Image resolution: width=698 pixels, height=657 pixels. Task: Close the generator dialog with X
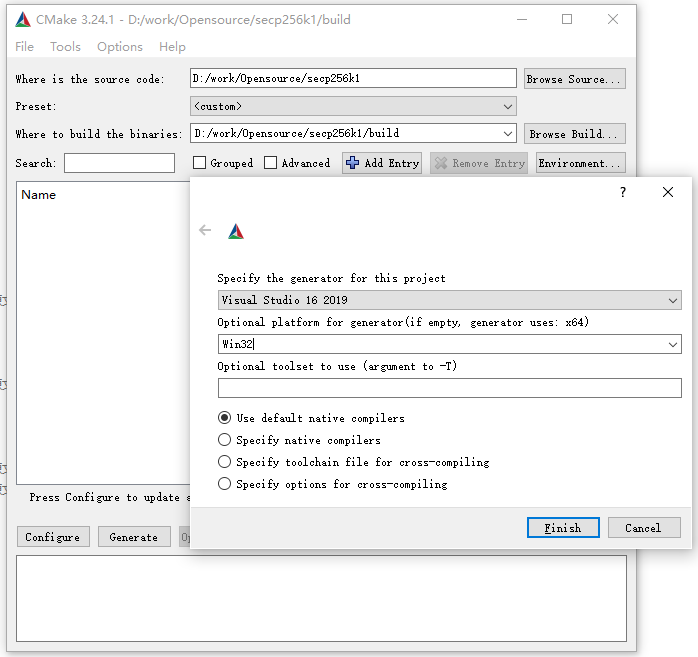point(668,192)
